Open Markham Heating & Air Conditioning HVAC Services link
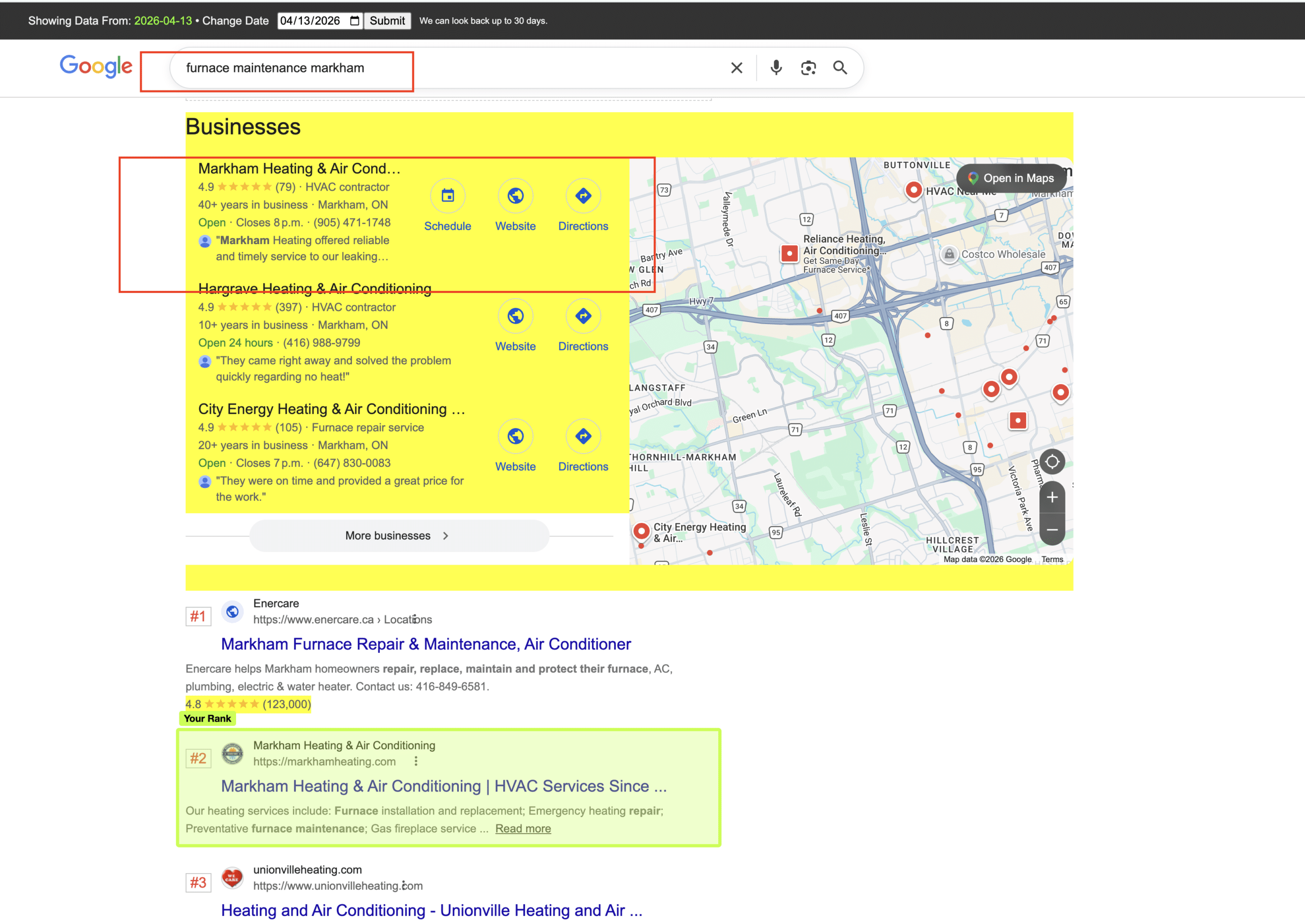The height and width of the screenshot is (924, 1305). point(444,786)
